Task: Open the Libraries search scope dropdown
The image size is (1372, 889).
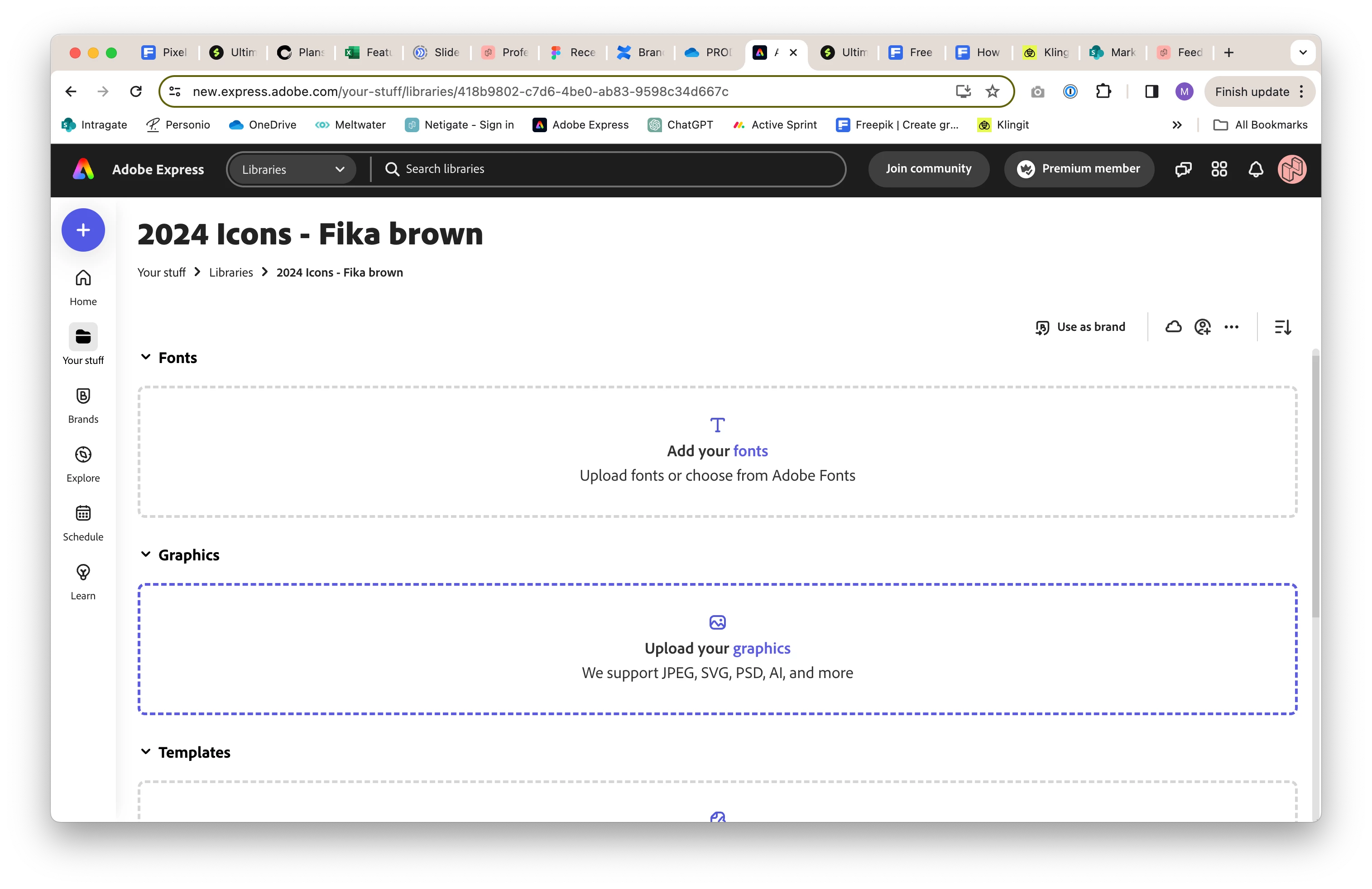Action: pyautogui.click(x=292, y=169)
